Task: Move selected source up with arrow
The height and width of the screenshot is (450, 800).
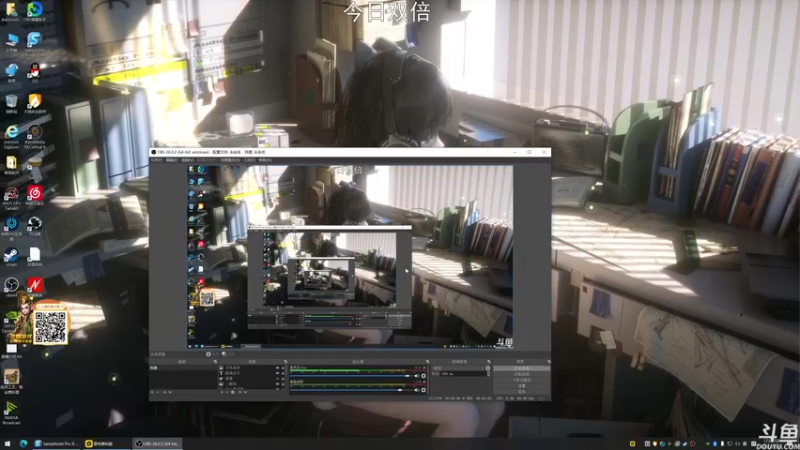Action: tap(239, 392)
